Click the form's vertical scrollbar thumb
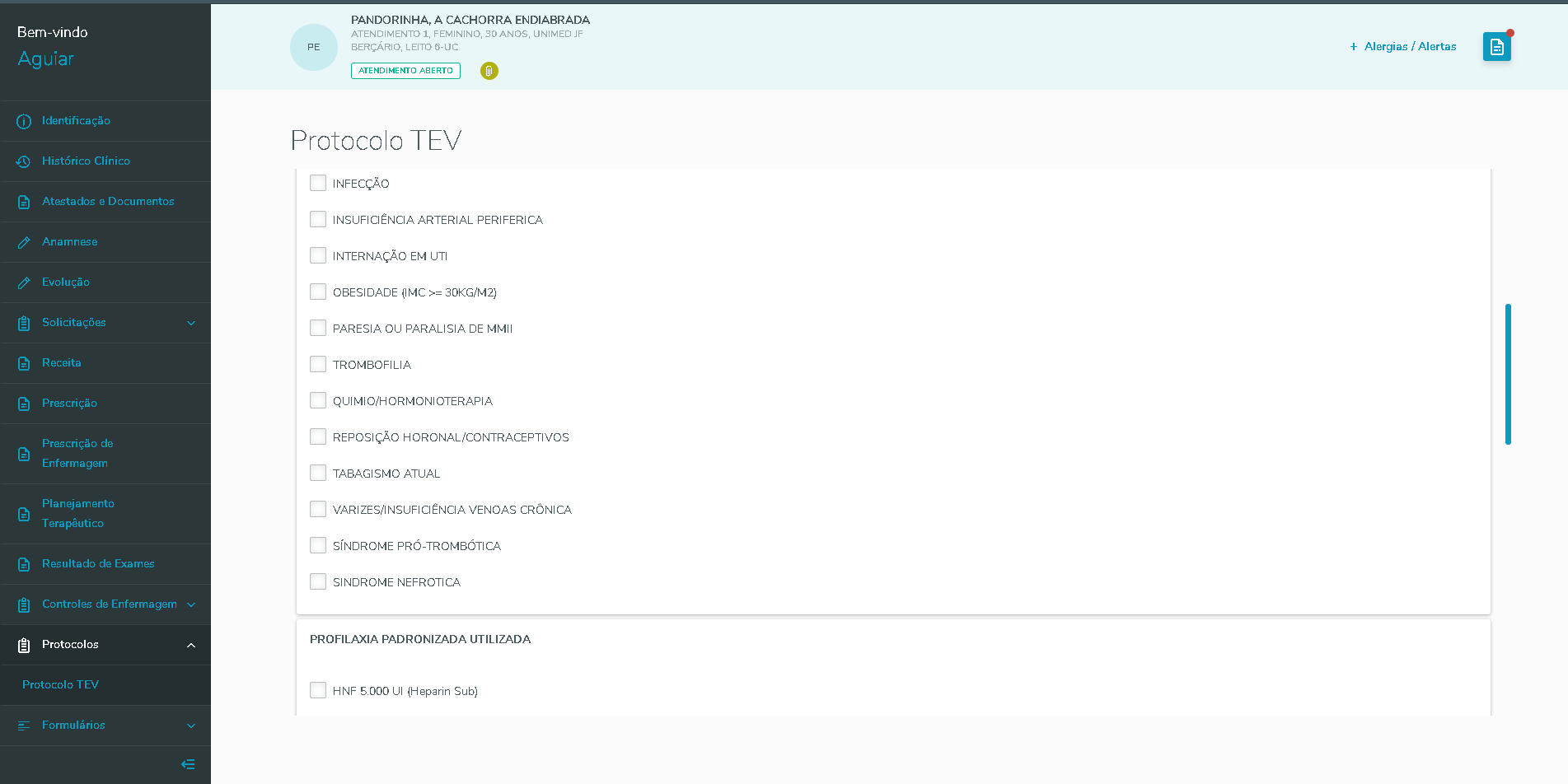This screenshot has height=784, width=1568. coord(1508,375)
